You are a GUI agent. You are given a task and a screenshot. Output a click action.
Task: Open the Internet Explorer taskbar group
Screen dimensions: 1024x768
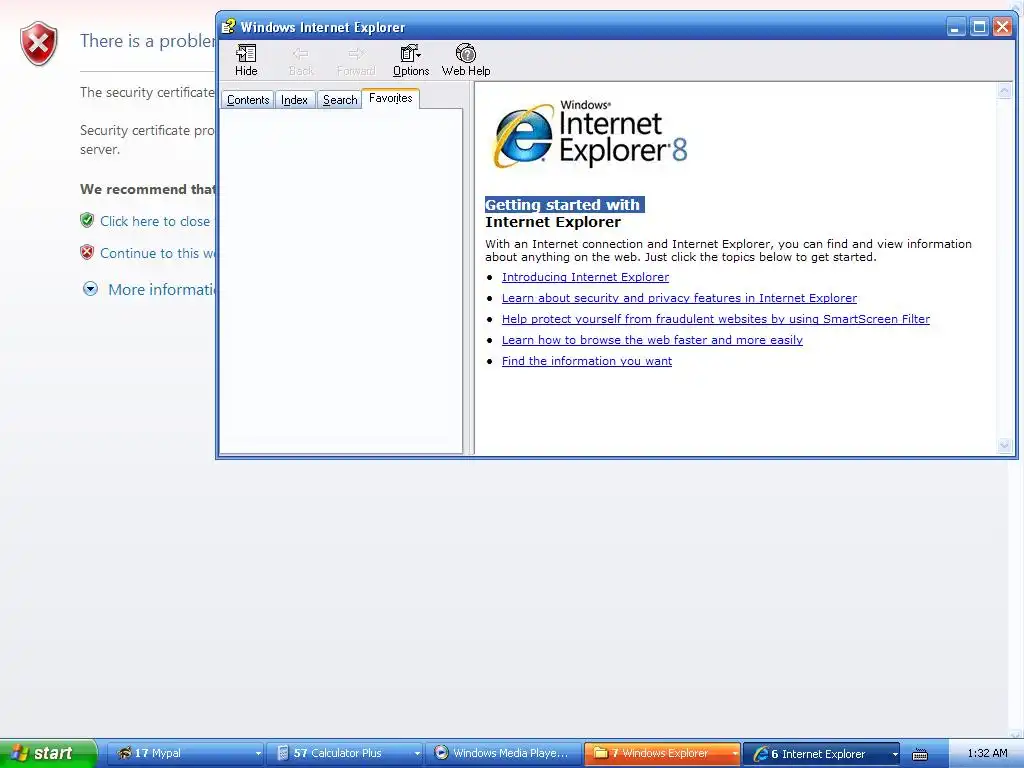pyautogui.click(x=822, y=753)
